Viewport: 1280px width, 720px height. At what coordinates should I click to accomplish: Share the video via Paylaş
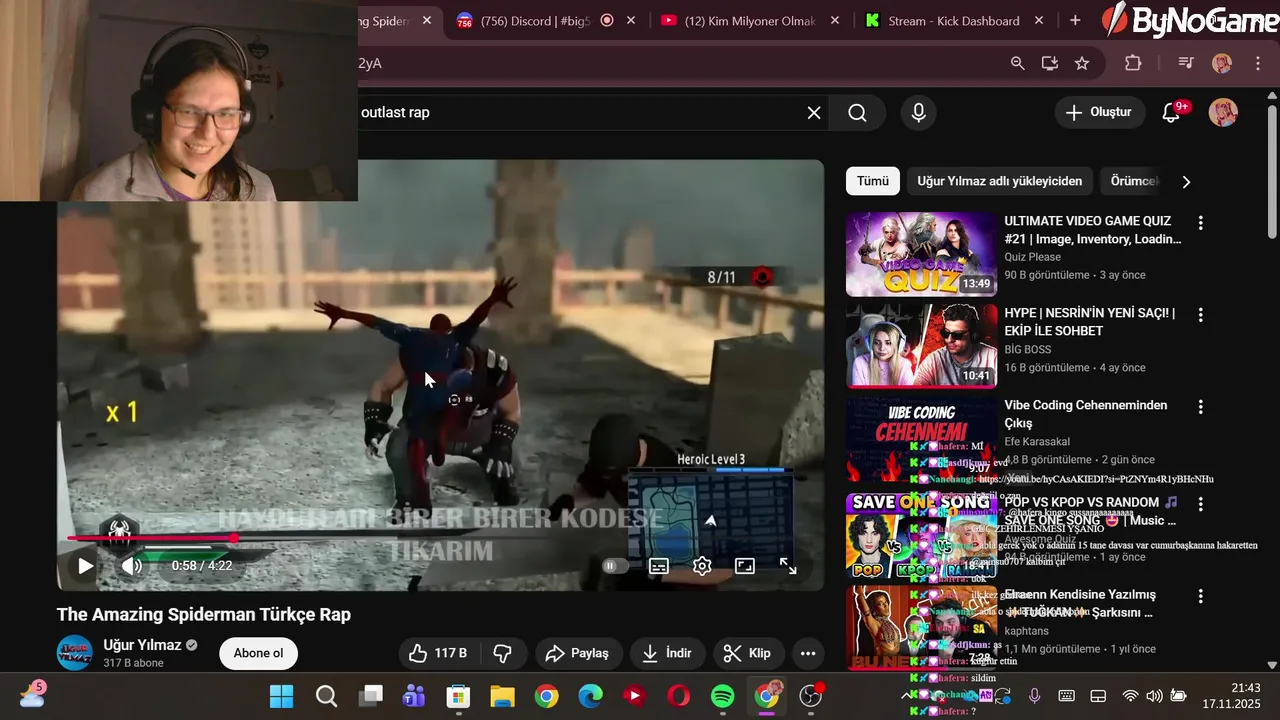click(x=578, y=653)
